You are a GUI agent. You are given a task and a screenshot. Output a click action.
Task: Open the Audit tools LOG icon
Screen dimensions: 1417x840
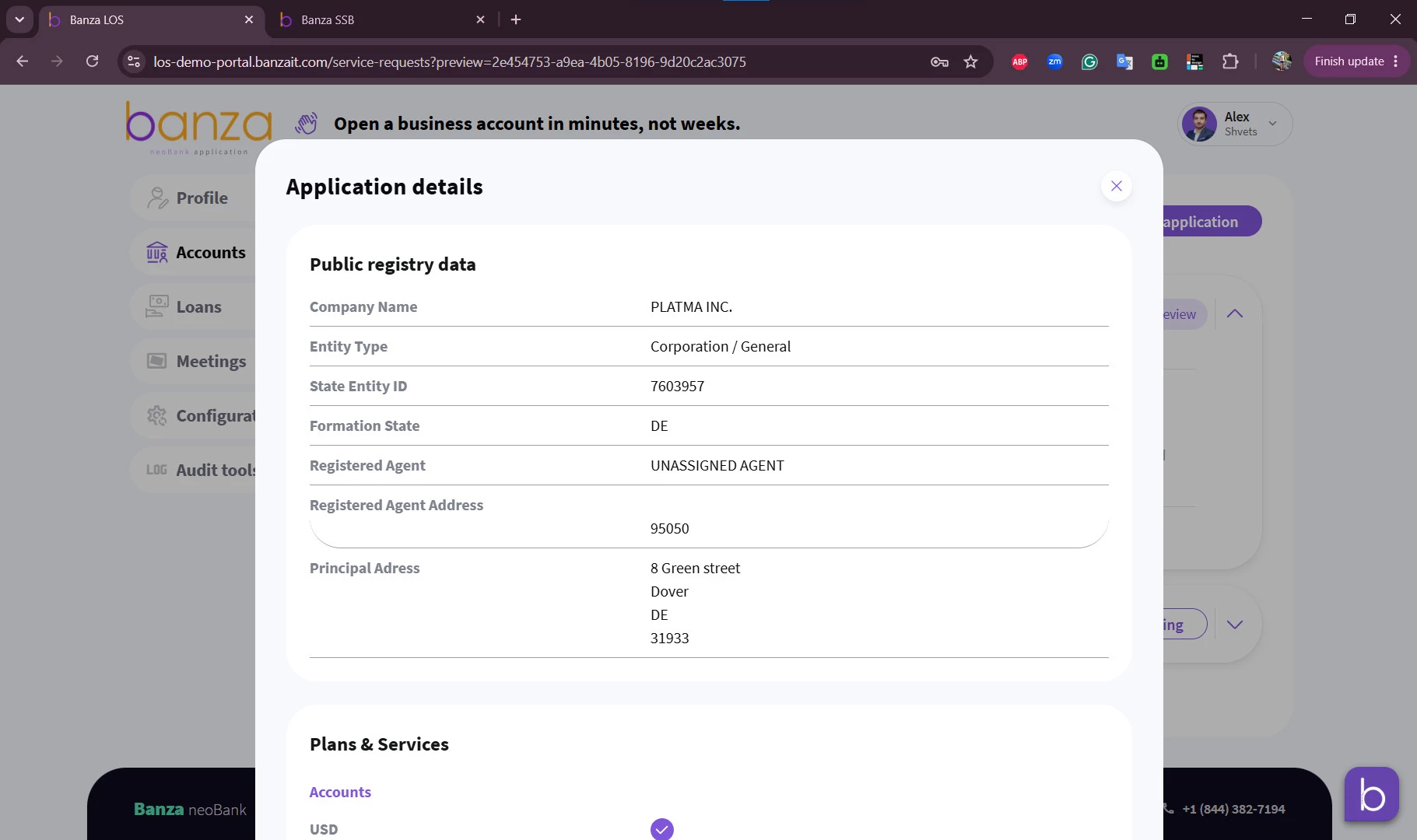coord(156,470)
